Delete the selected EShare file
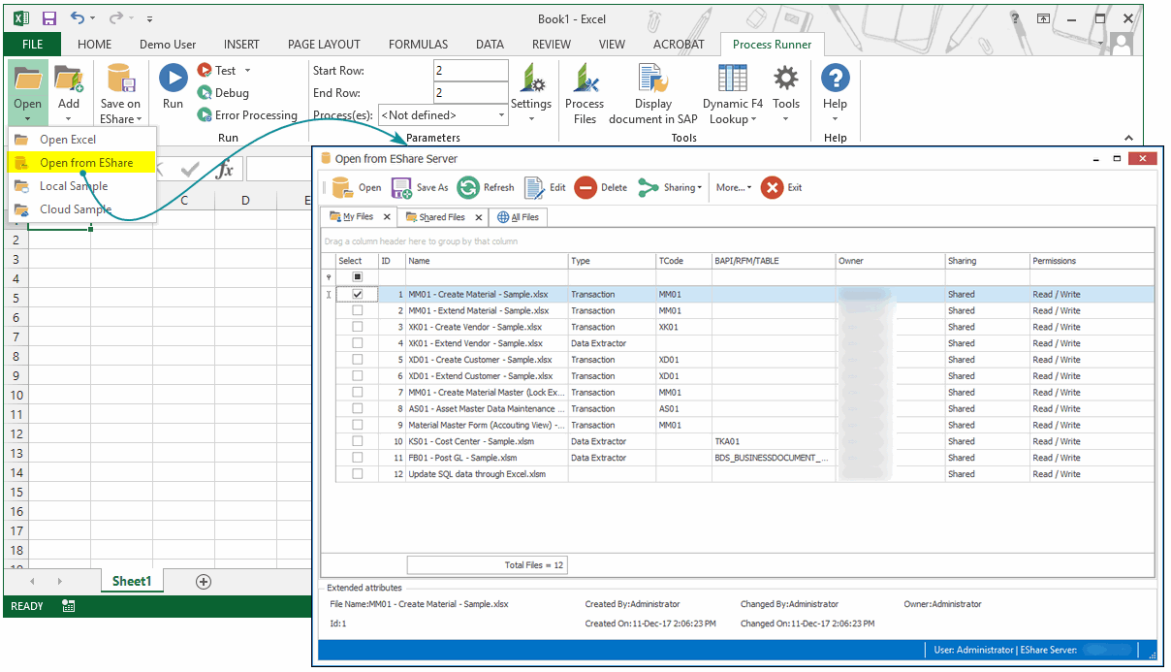1171x672 pixels. click(601, 187)
